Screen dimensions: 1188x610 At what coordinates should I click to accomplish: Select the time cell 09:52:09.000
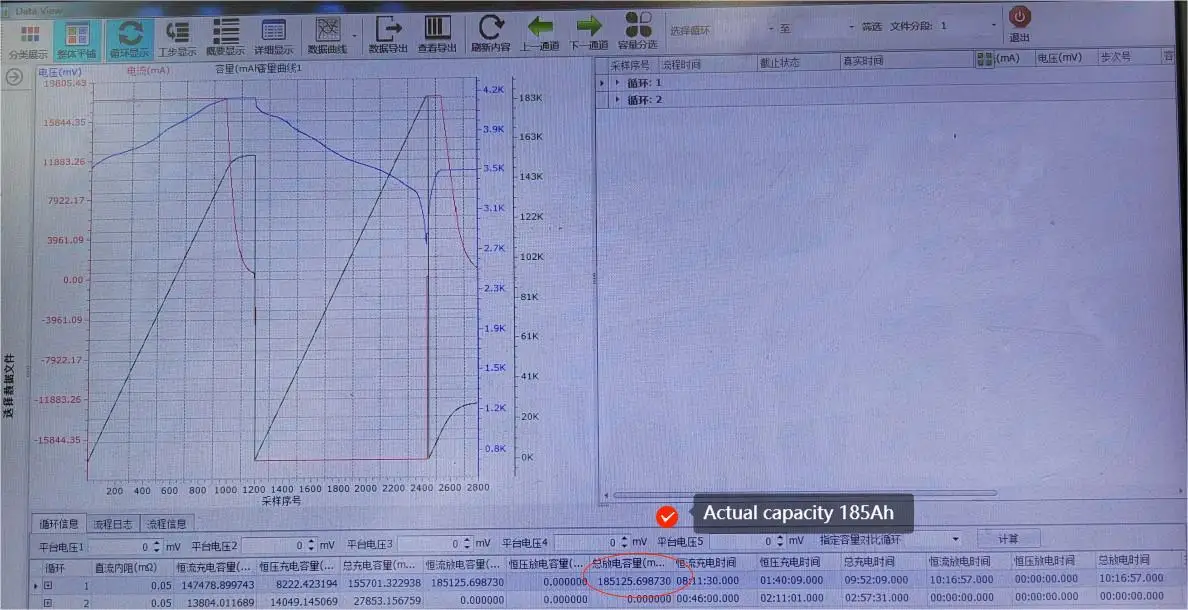pos(875,580)
